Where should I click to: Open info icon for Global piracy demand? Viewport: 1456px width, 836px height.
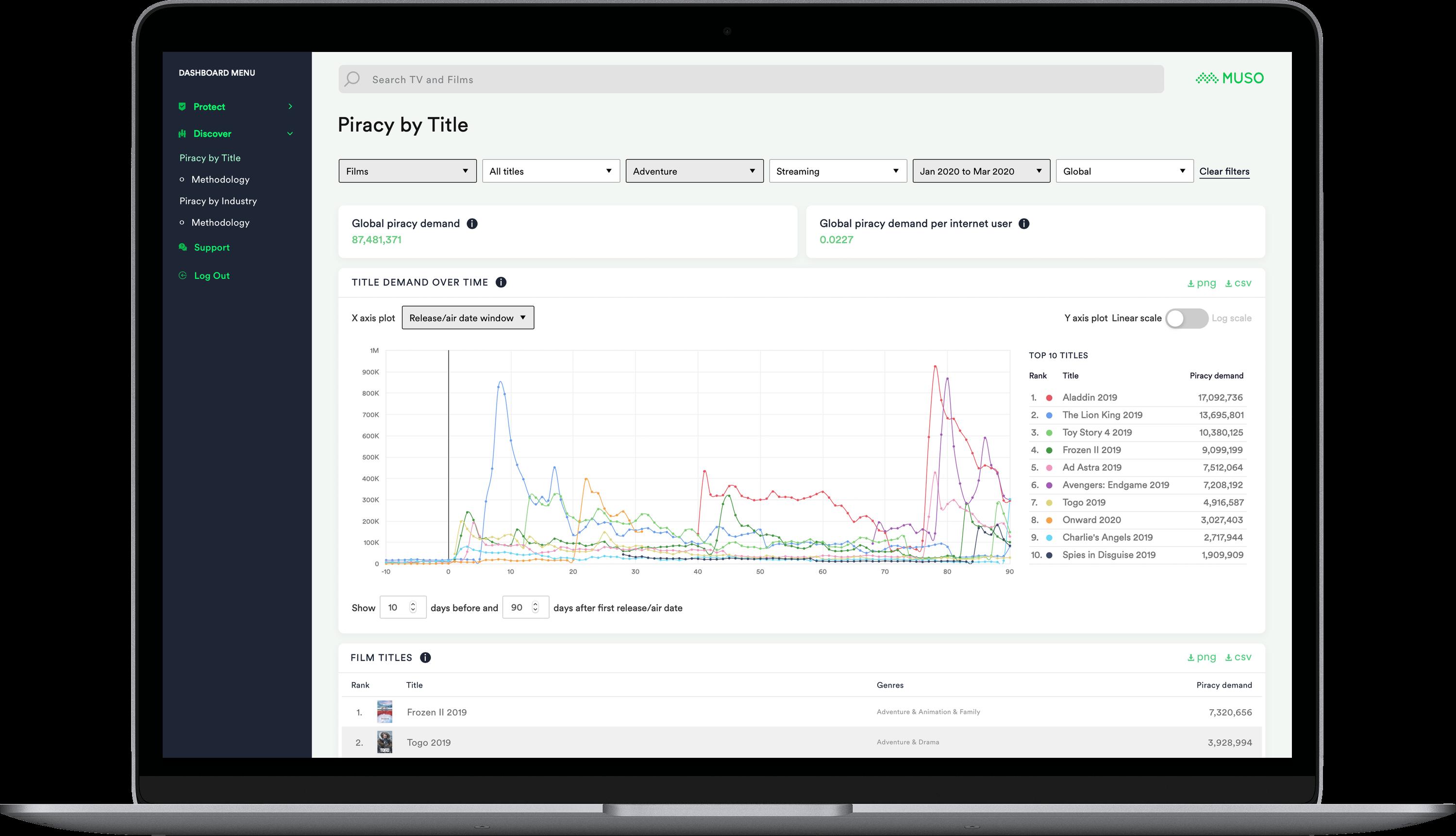[472, 224]
